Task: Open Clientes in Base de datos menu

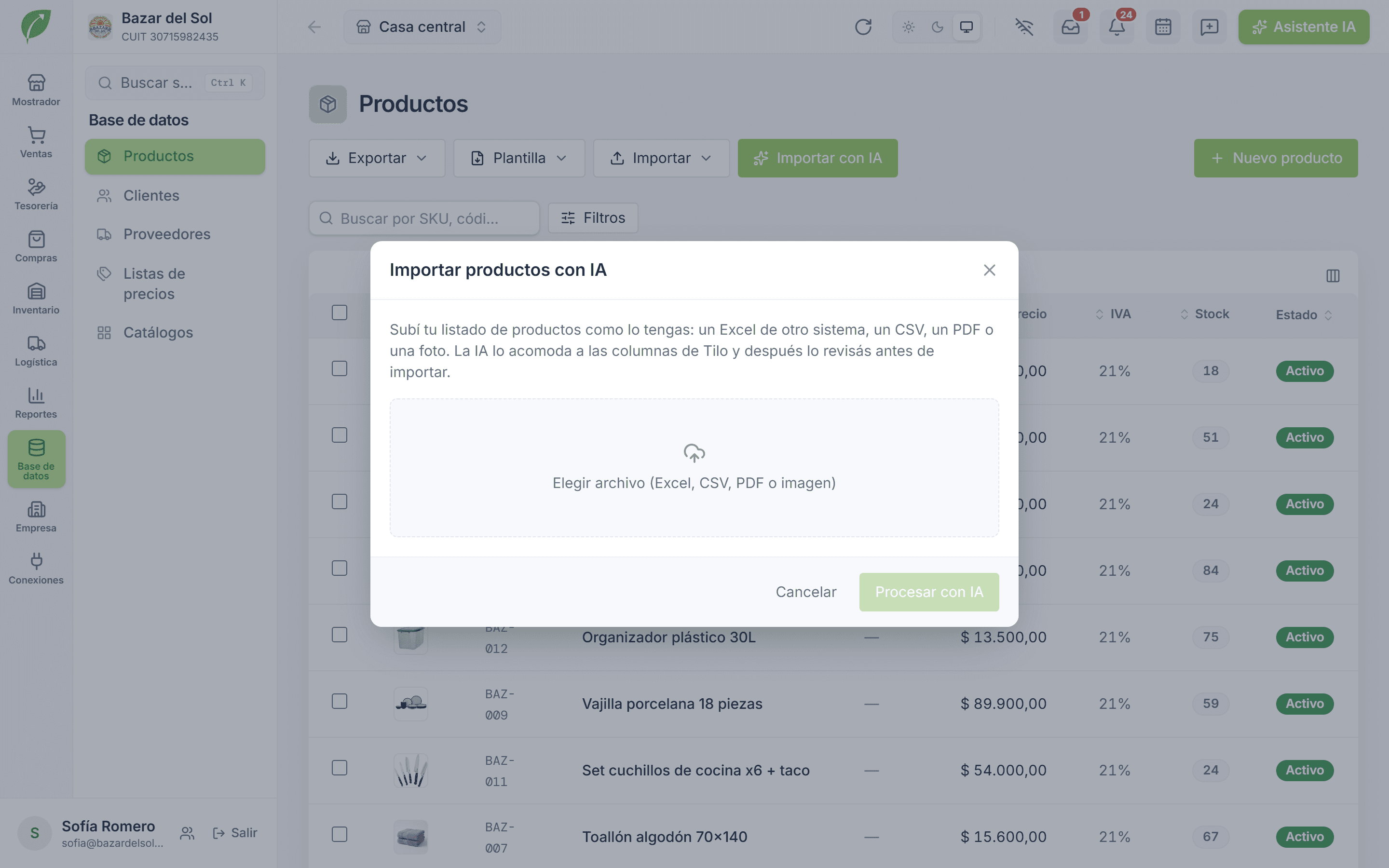Action: [175, 196]
